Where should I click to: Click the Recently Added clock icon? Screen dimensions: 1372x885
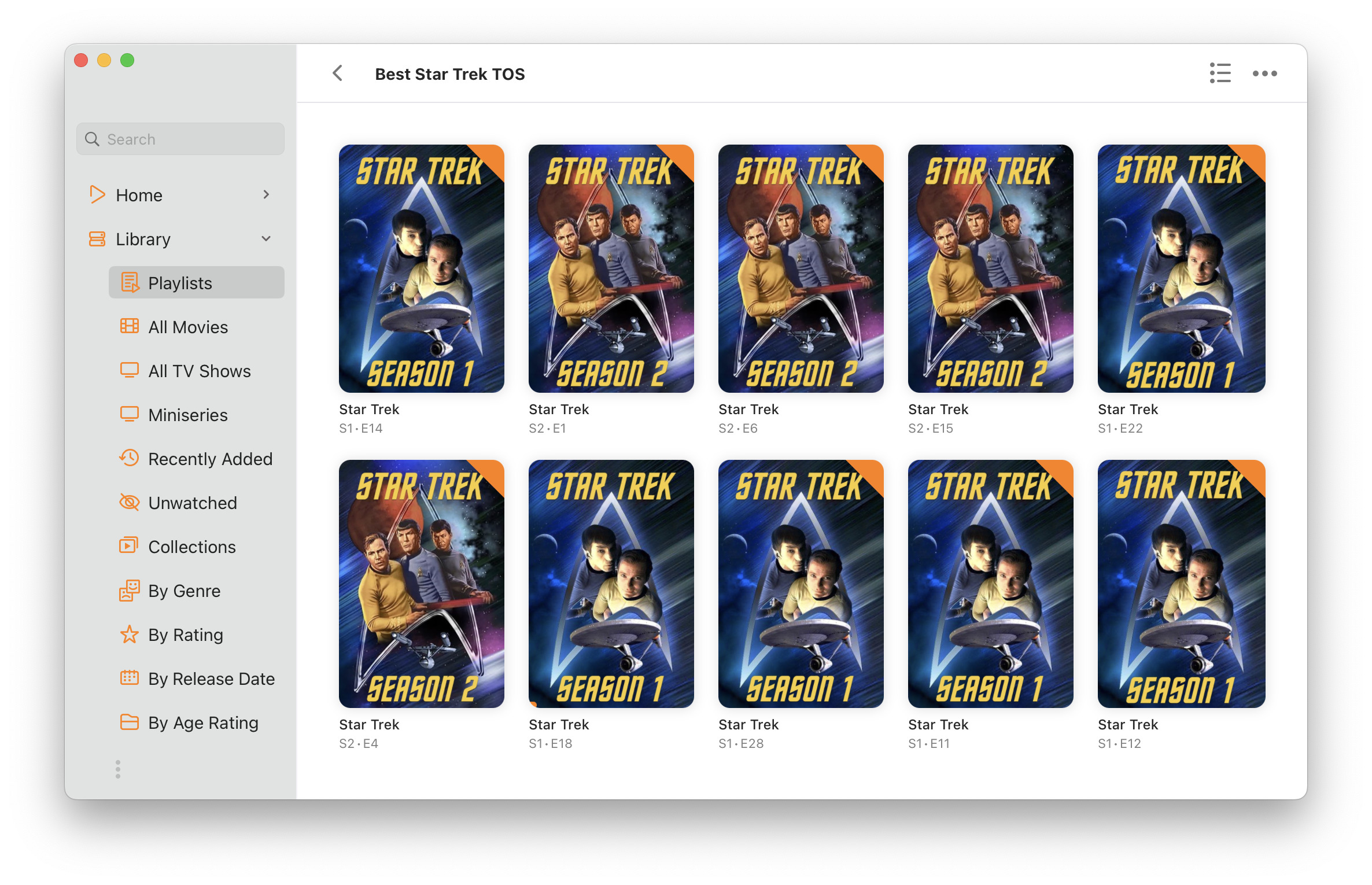pos(130,458)
